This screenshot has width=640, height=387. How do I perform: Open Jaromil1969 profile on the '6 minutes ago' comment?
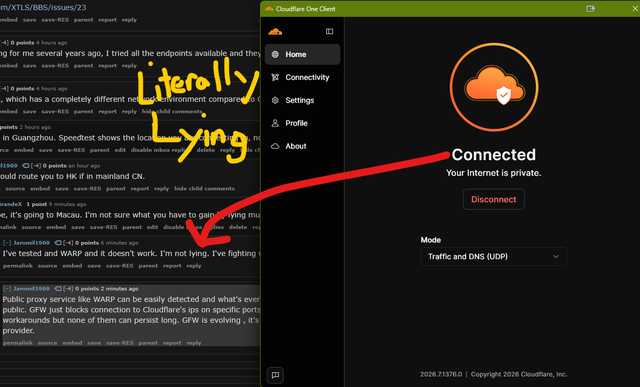(31, 242)
